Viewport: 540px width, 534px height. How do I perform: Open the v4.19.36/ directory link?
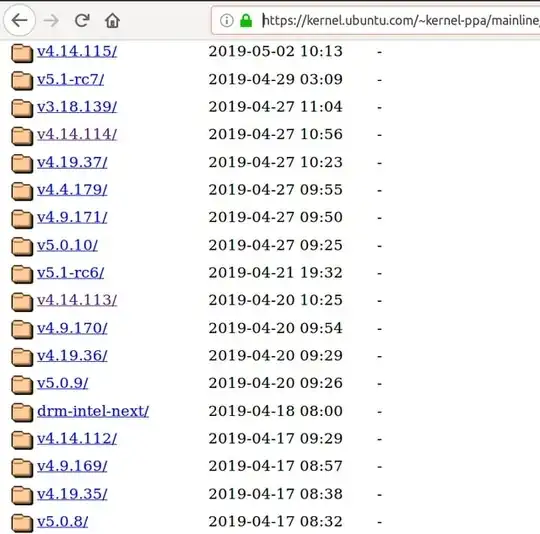pyautogui.click(x=72, y=356)
